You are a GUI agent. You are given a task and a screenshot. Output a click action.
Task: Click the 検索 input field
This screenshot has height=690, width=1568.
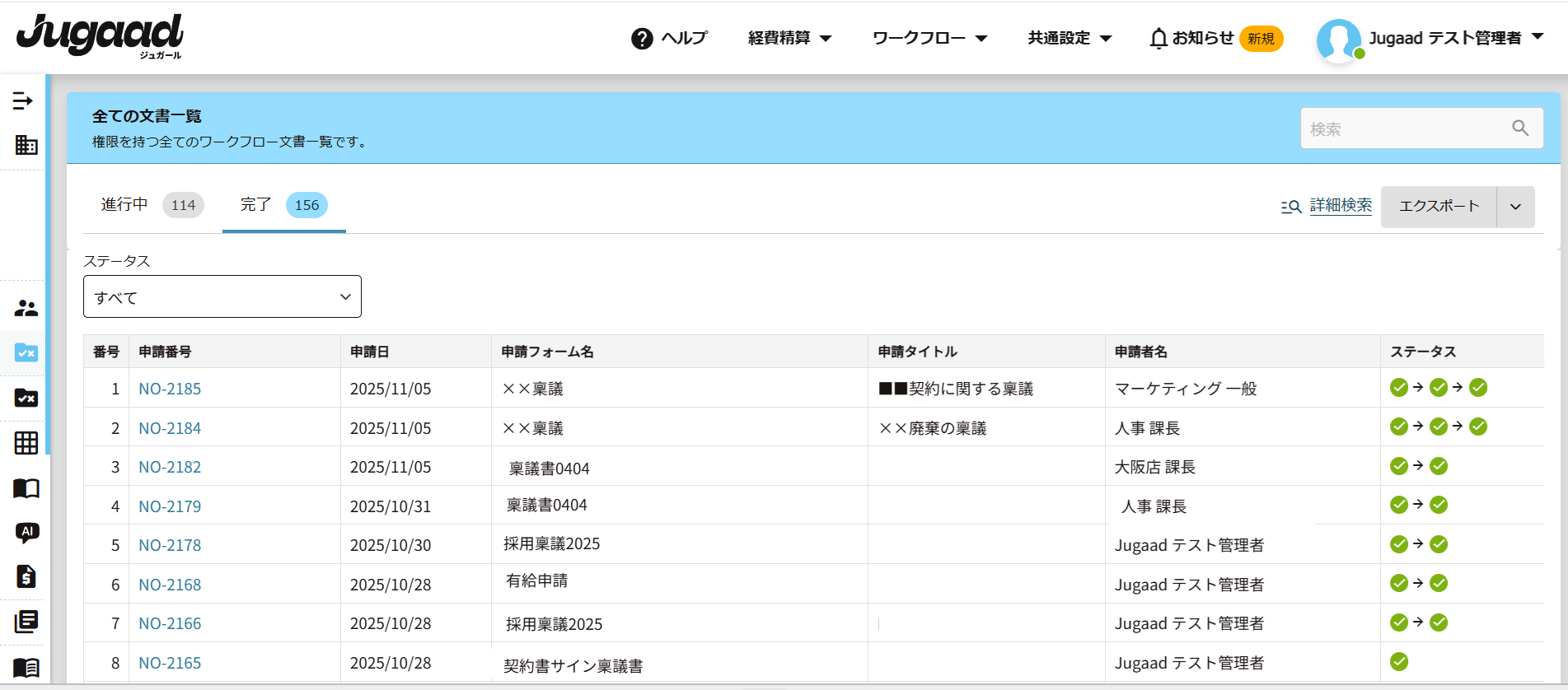pyautogui.click(x=1401, y=128)
